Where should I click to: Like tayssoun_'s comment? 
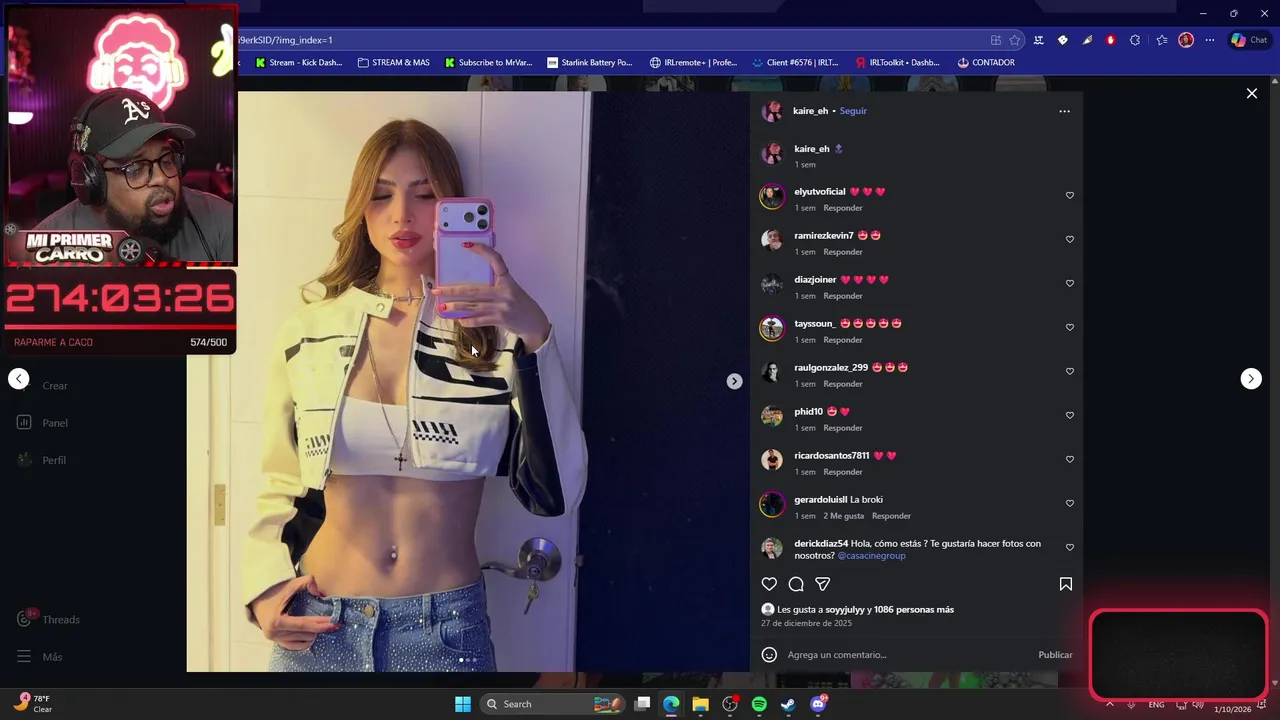click(x=1069, y=327)
